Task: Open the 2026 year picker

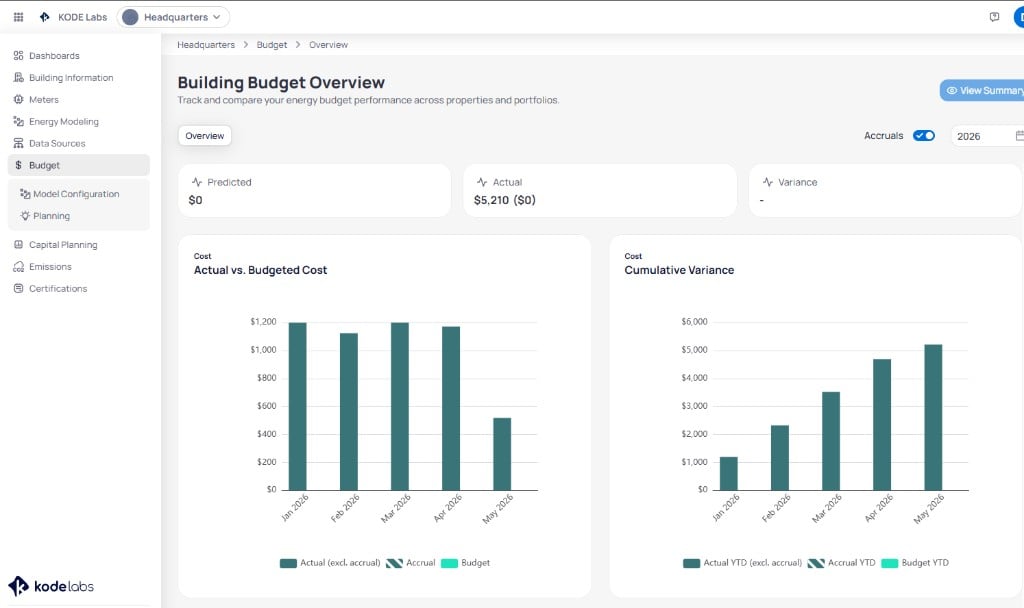Action: tap(987, 136)
